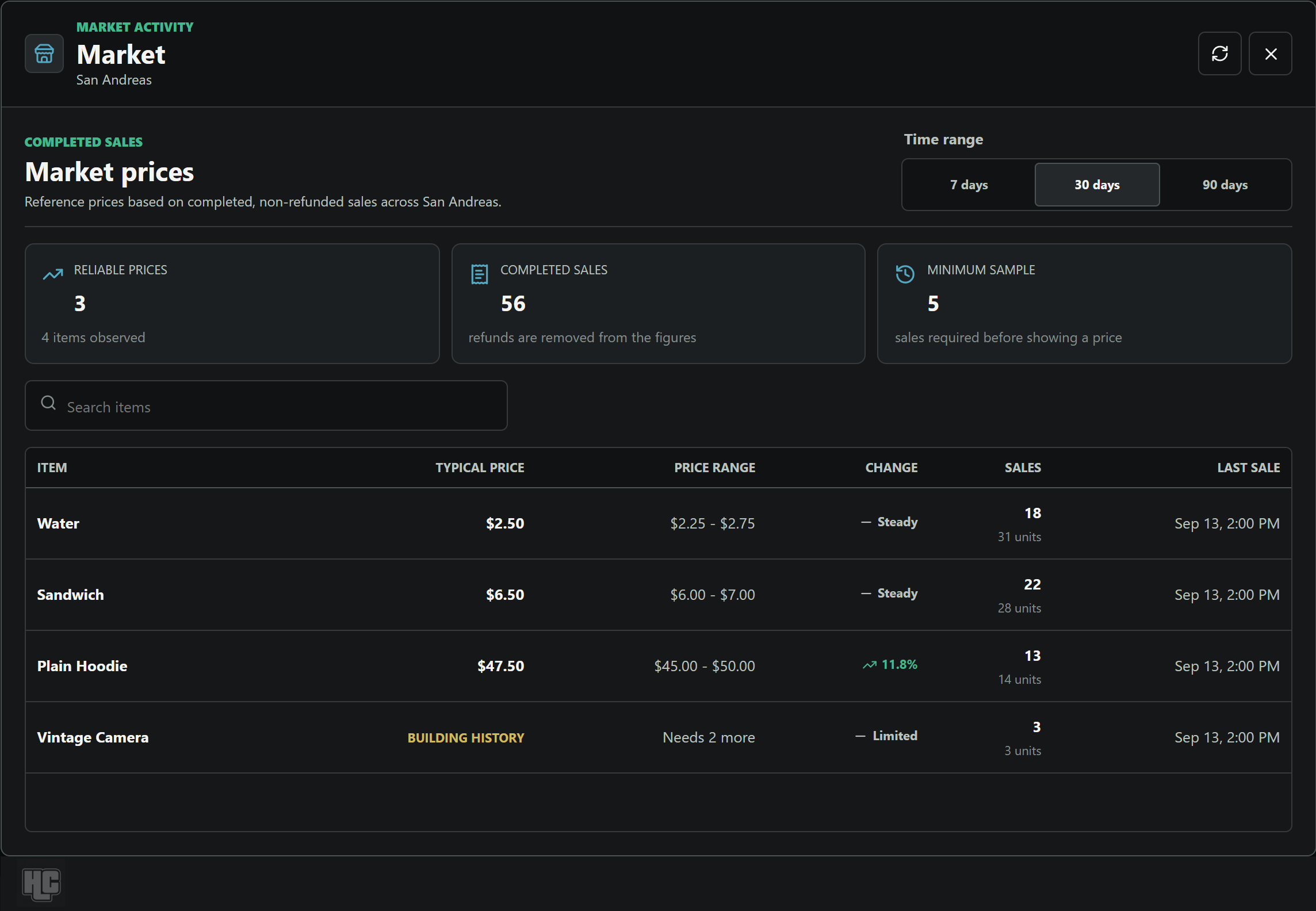Click the Minimum Sample value 5

[933, 304]
